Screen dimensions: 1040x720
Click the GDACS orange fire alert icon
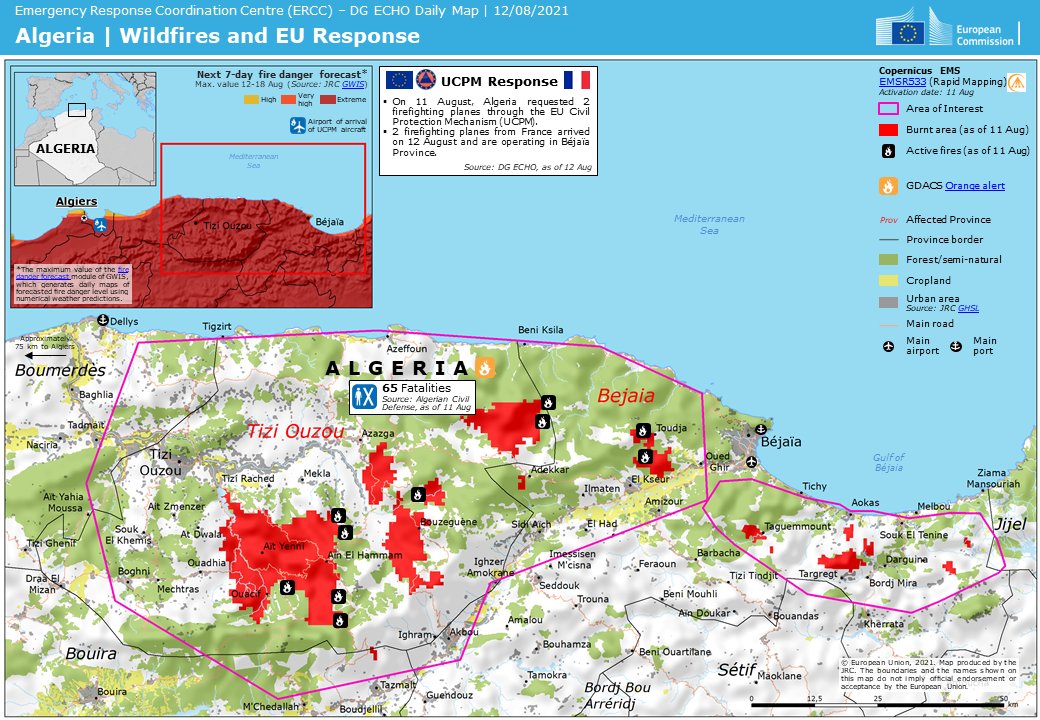(x=888, y=185)
